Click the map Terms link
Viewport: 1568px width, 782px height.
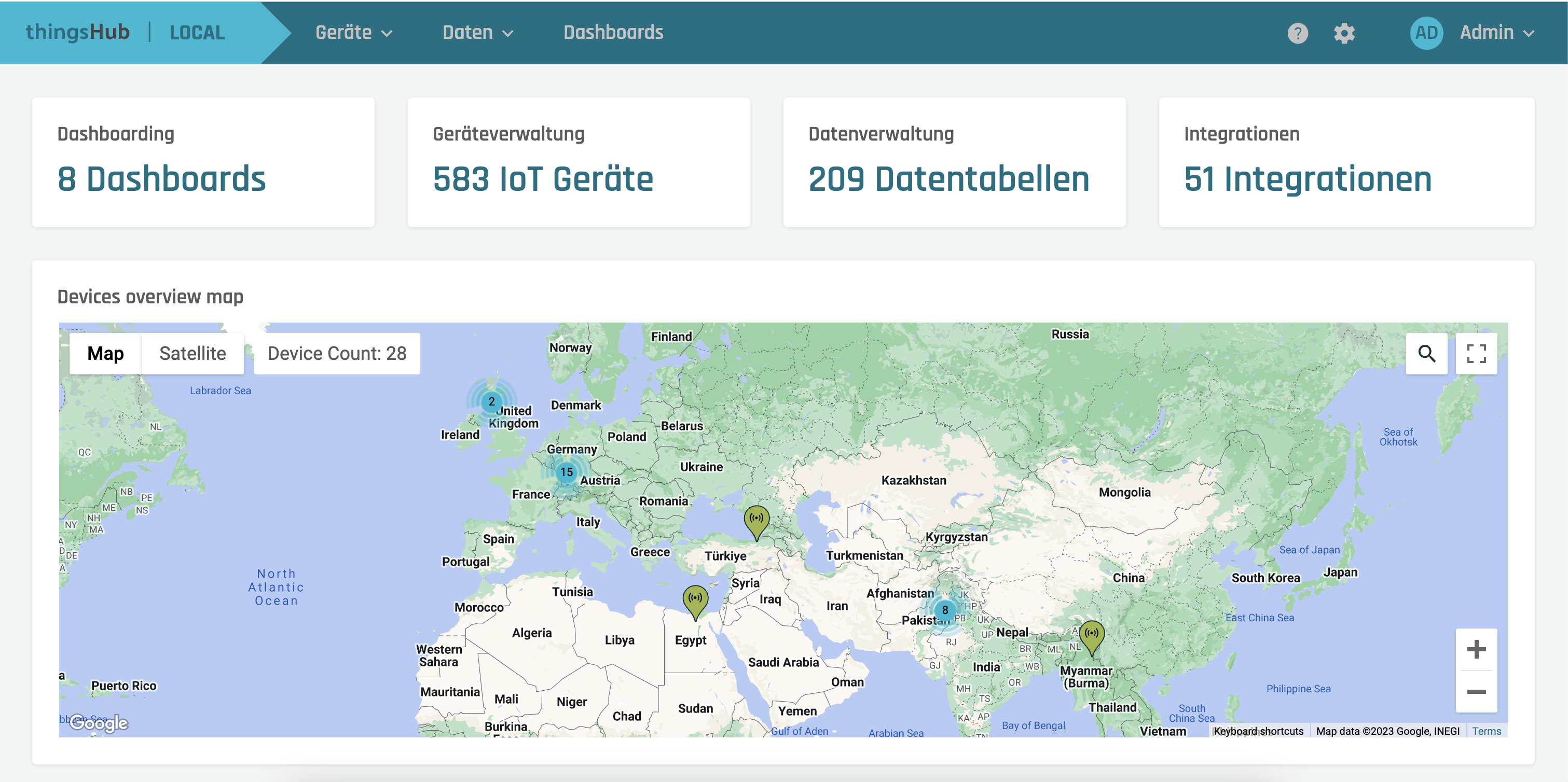1486,731
